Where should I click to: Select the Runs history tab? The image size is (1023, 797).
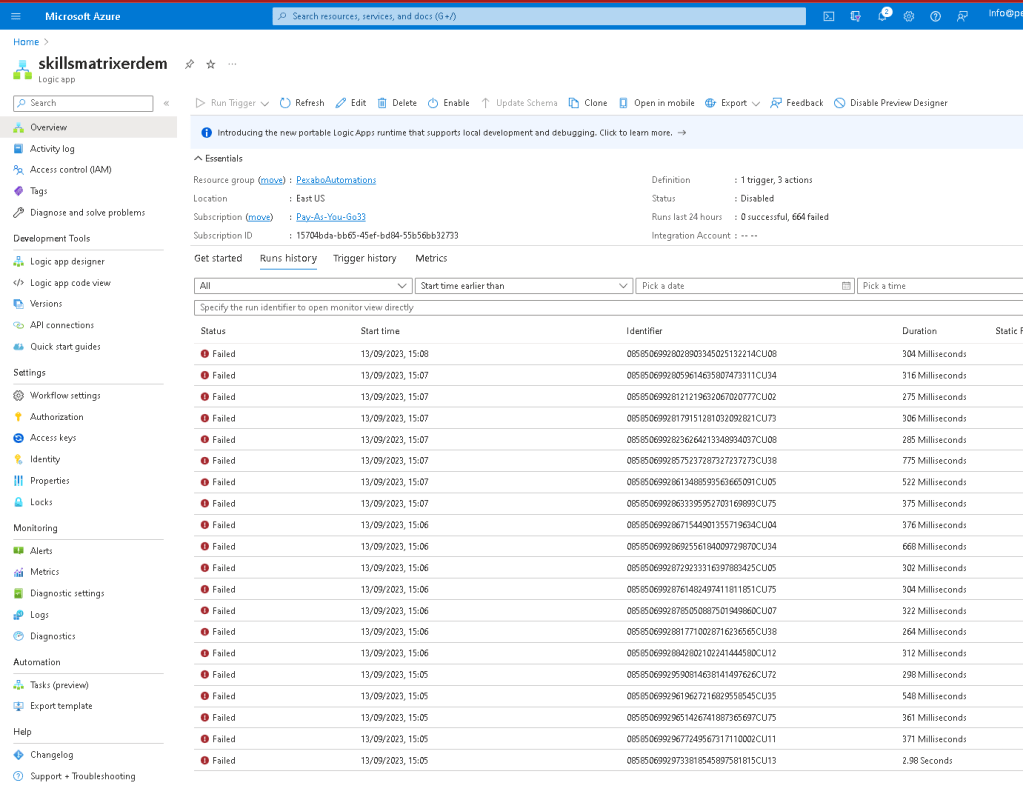point(288,258)
